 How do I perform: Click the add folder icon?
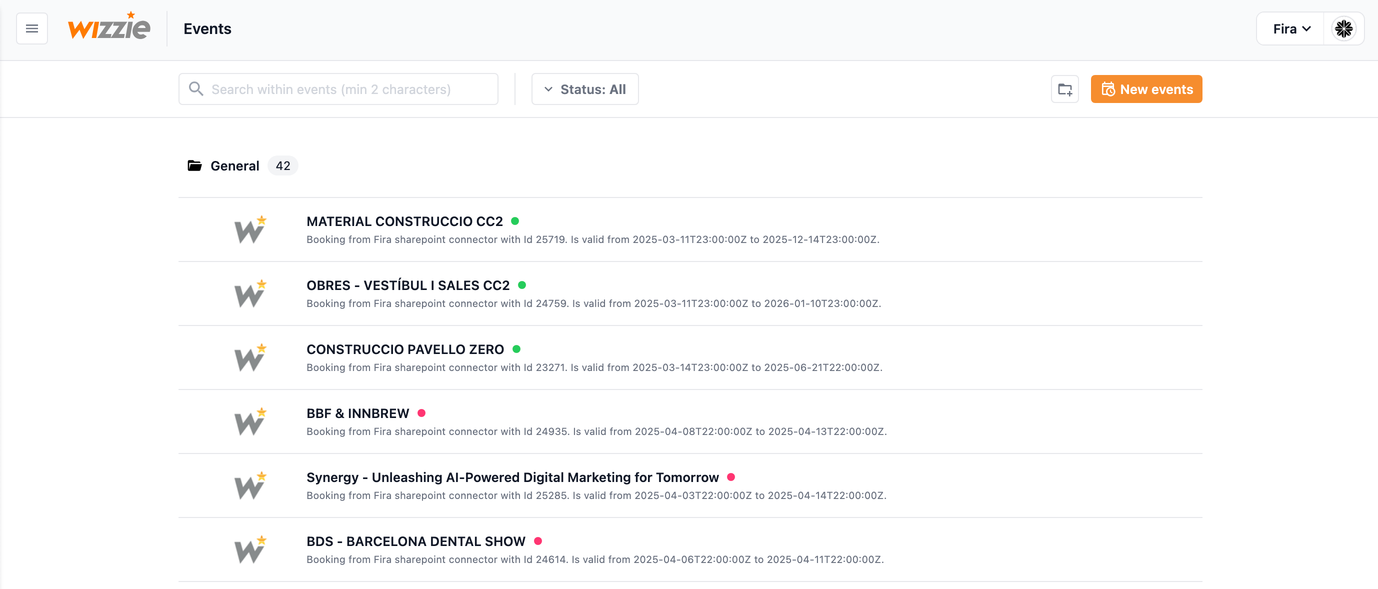pyautogui.click(x=1065, y=90)
